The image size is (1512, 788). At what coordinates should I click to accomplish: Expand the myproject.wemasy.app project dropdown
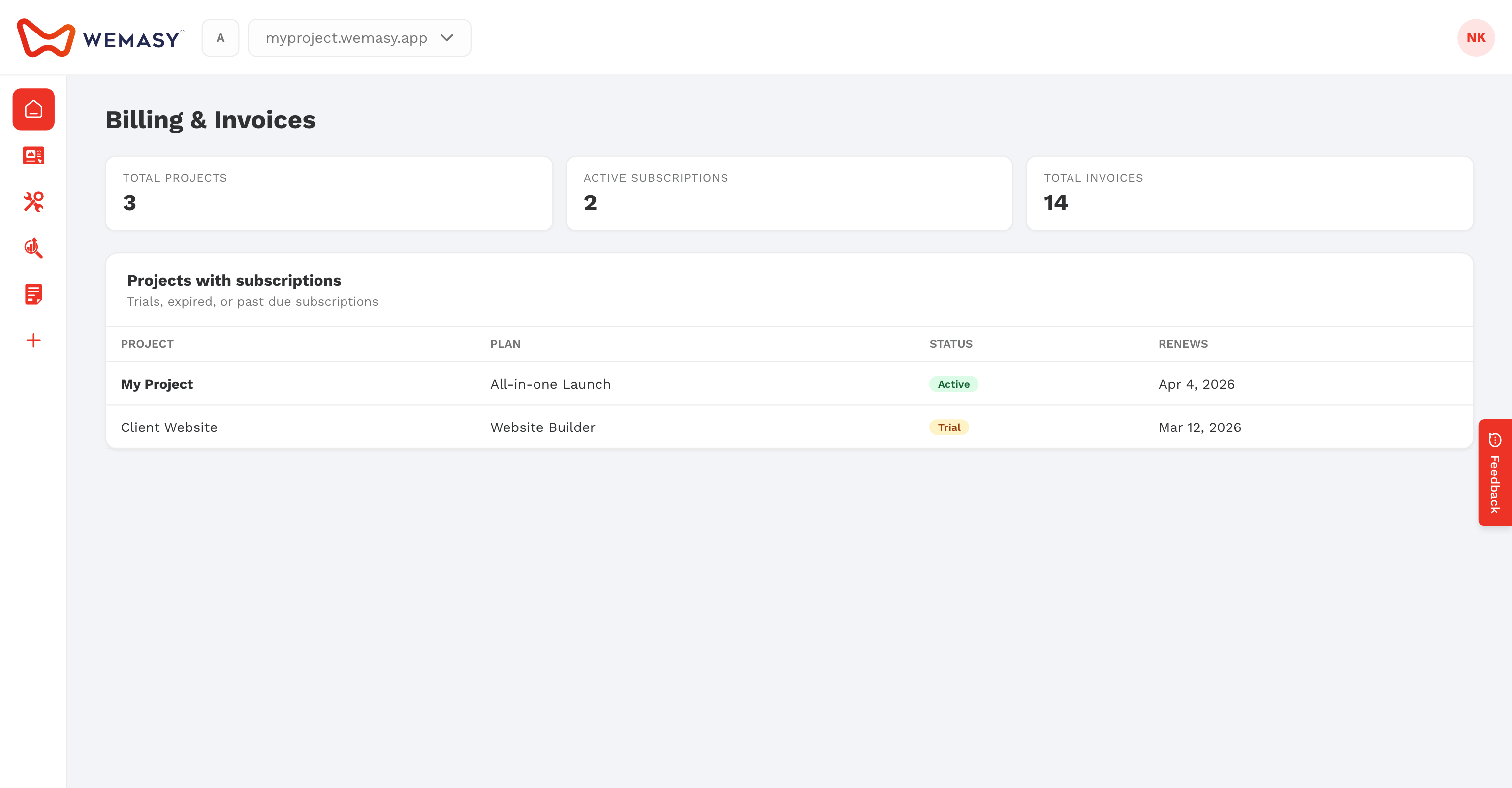coord(359,37)
